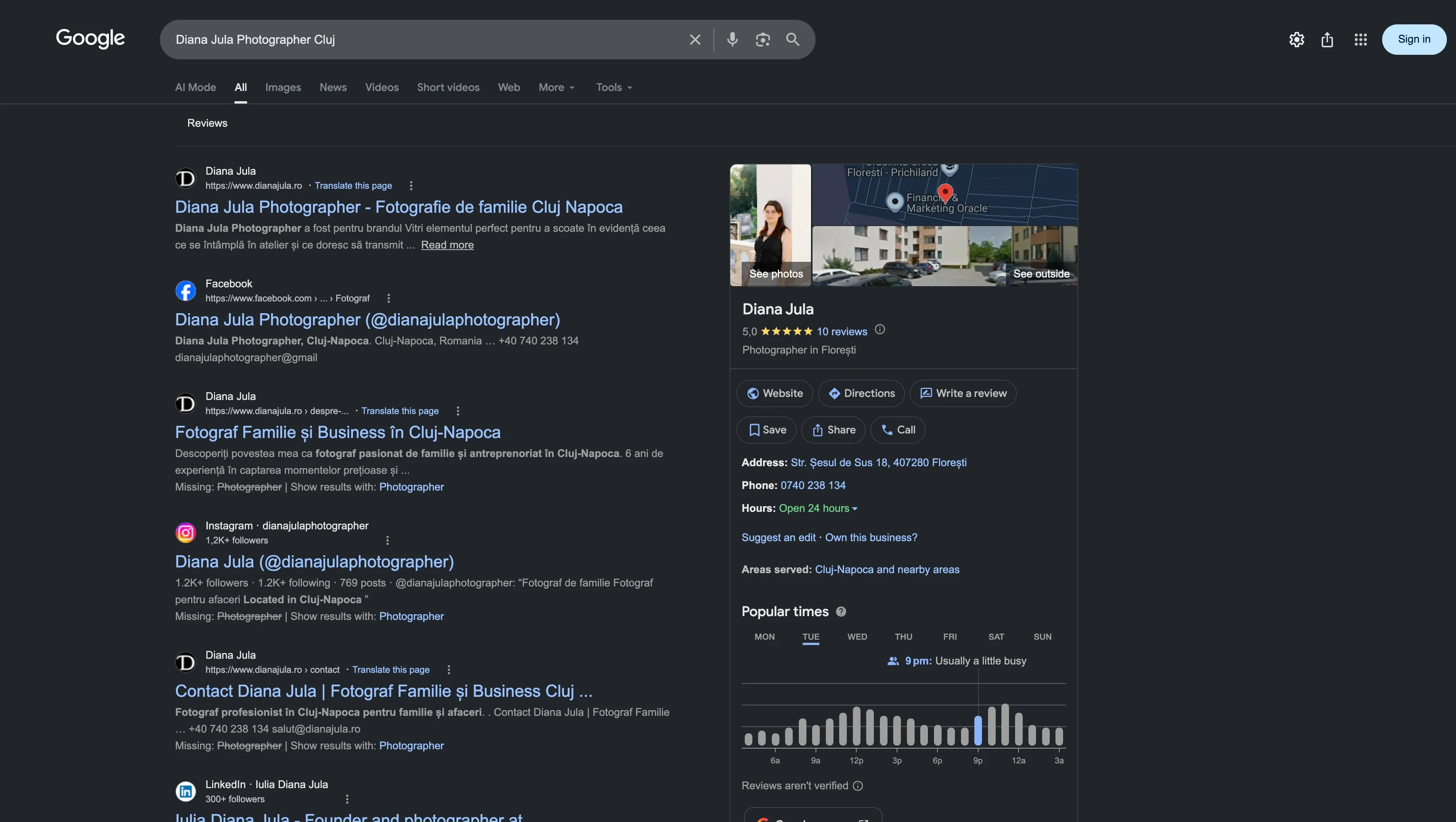Image resolution: width=1456 pixels, height=822 pixels.
Task: Open quick settings gear icon
Action: [x=1296, y=40]
